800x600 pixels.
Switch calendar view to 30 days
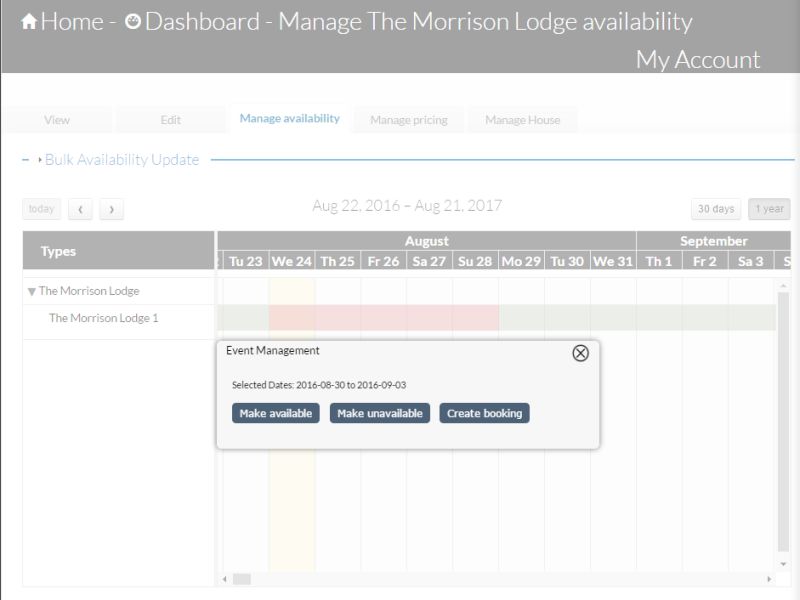(x=717, y=209)
